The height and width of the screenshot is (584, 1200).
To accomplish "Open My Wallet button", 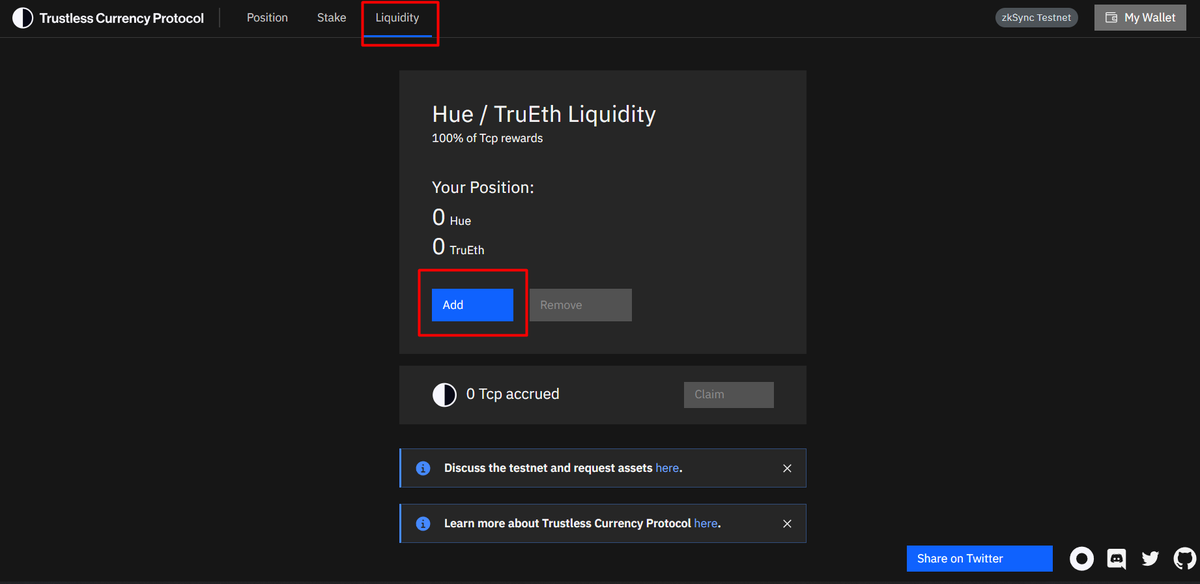I will pos(1140,18).
